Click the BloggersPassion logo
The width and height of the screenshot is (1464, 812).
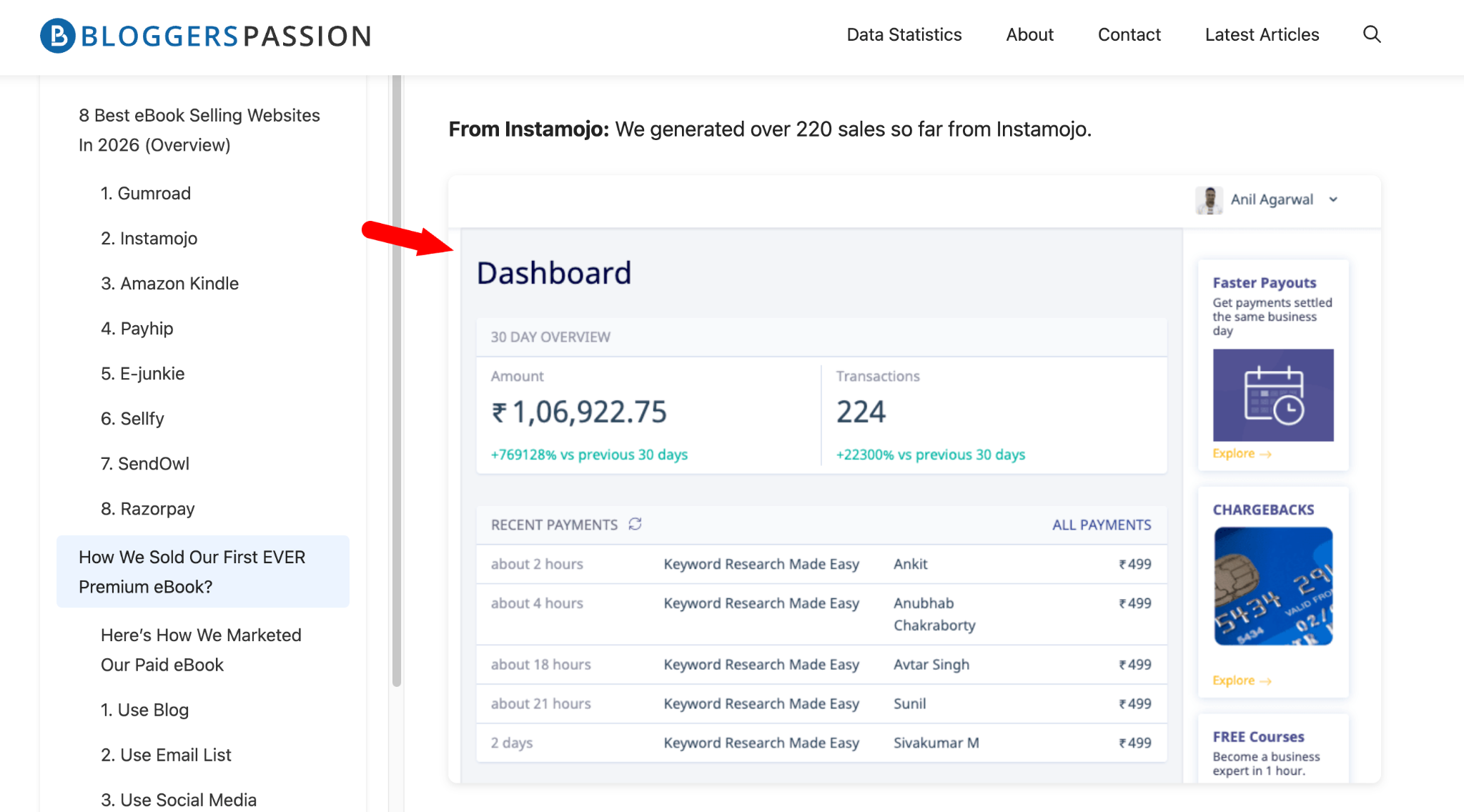(x=206, y=36)
